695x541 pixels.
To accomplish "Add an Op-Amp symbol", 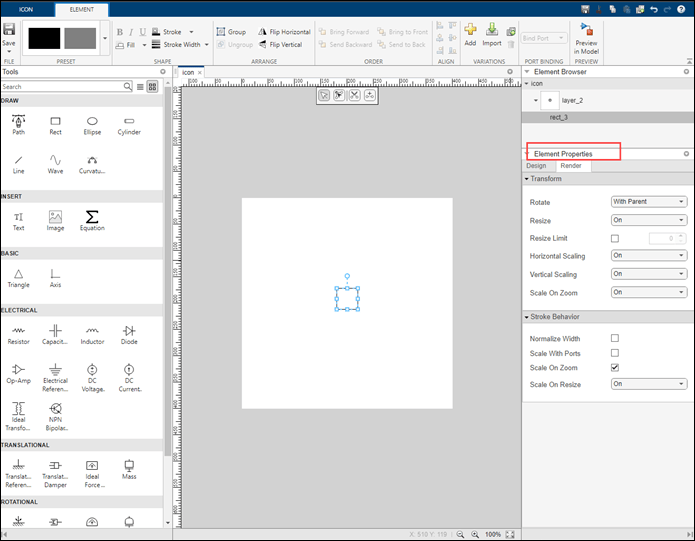I will (x=18, y=374).
